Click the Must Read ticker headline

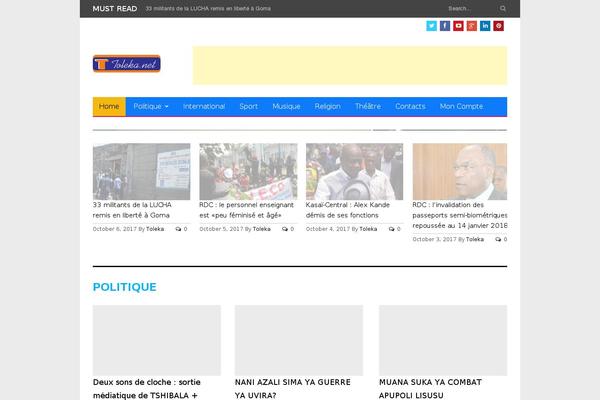[208, 8]
